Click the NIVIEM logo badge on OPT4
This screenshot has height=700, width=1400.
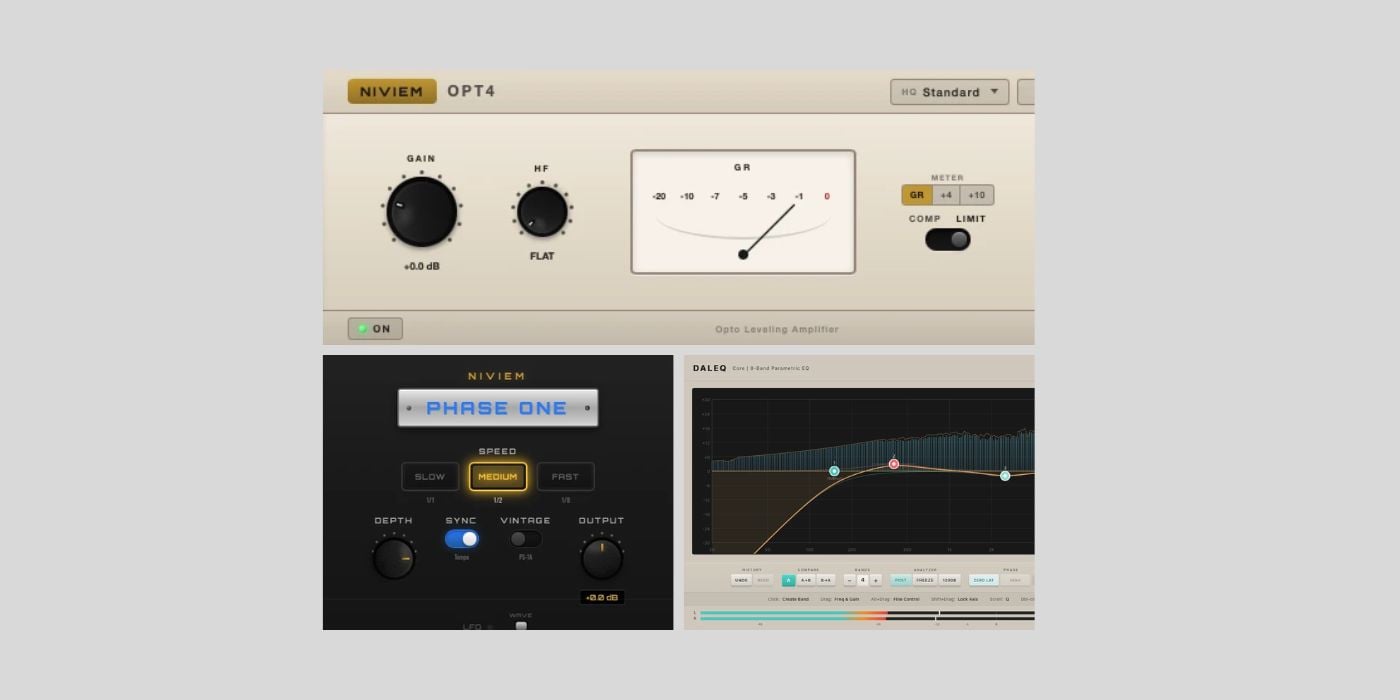392,91
